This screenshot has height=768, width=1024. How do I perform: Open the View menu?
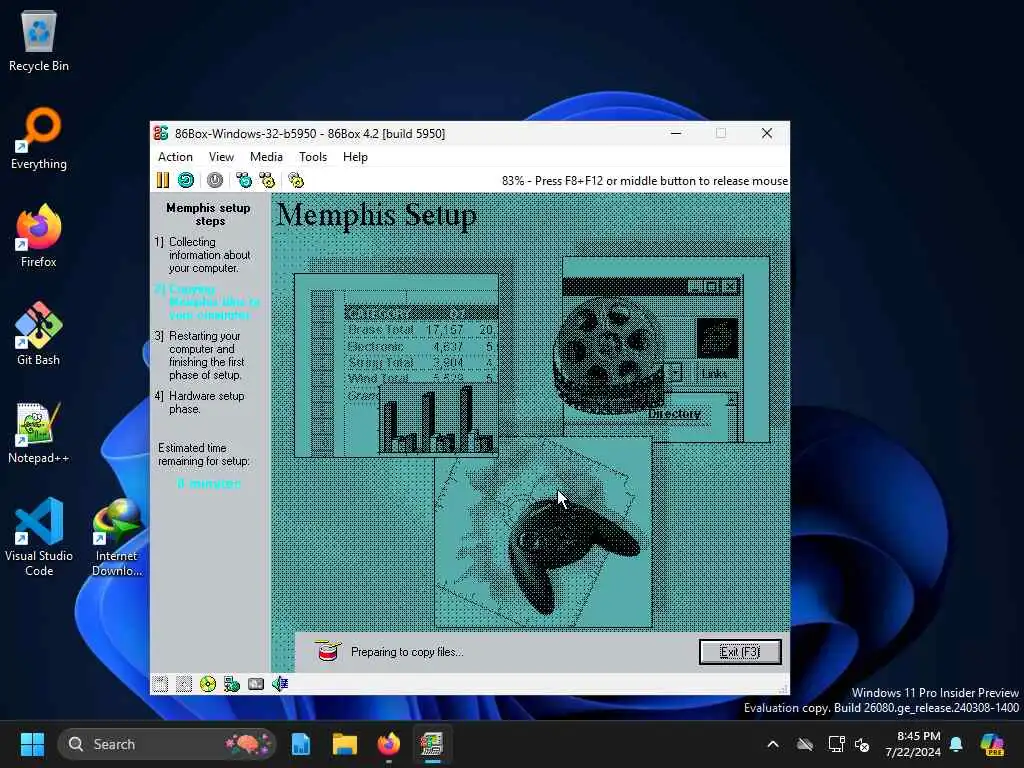pos(221,157)
